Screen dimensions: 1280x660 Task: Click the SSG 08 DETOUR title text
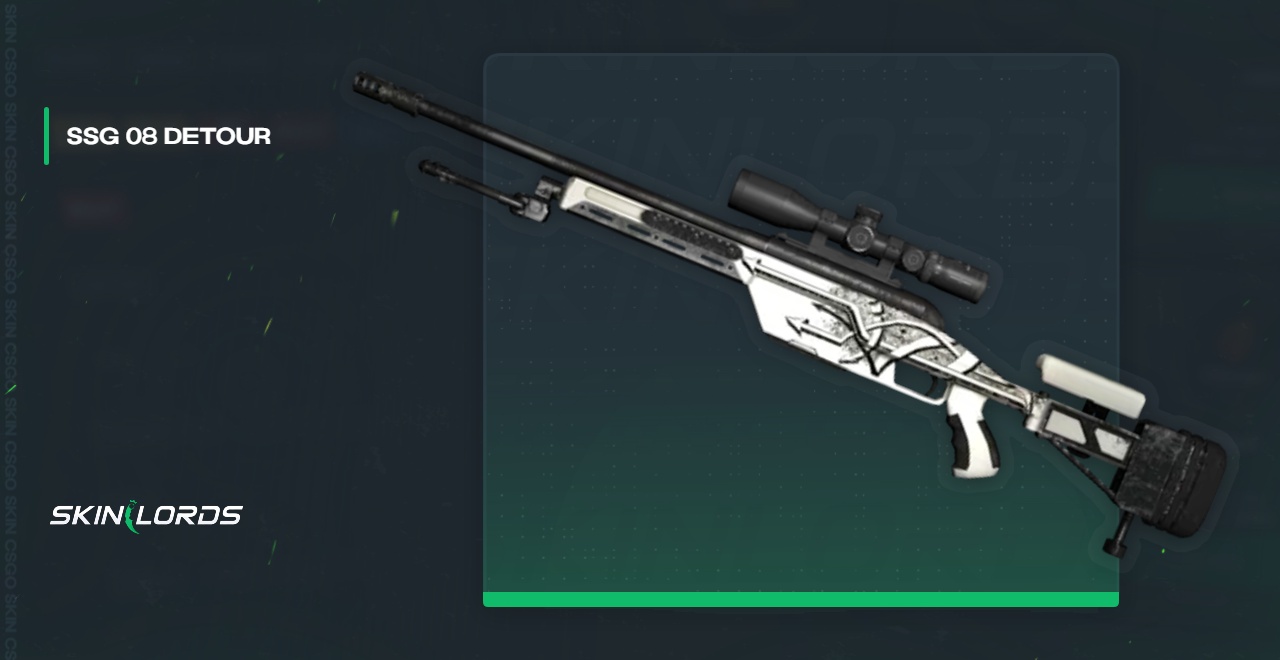pos(168,136)
